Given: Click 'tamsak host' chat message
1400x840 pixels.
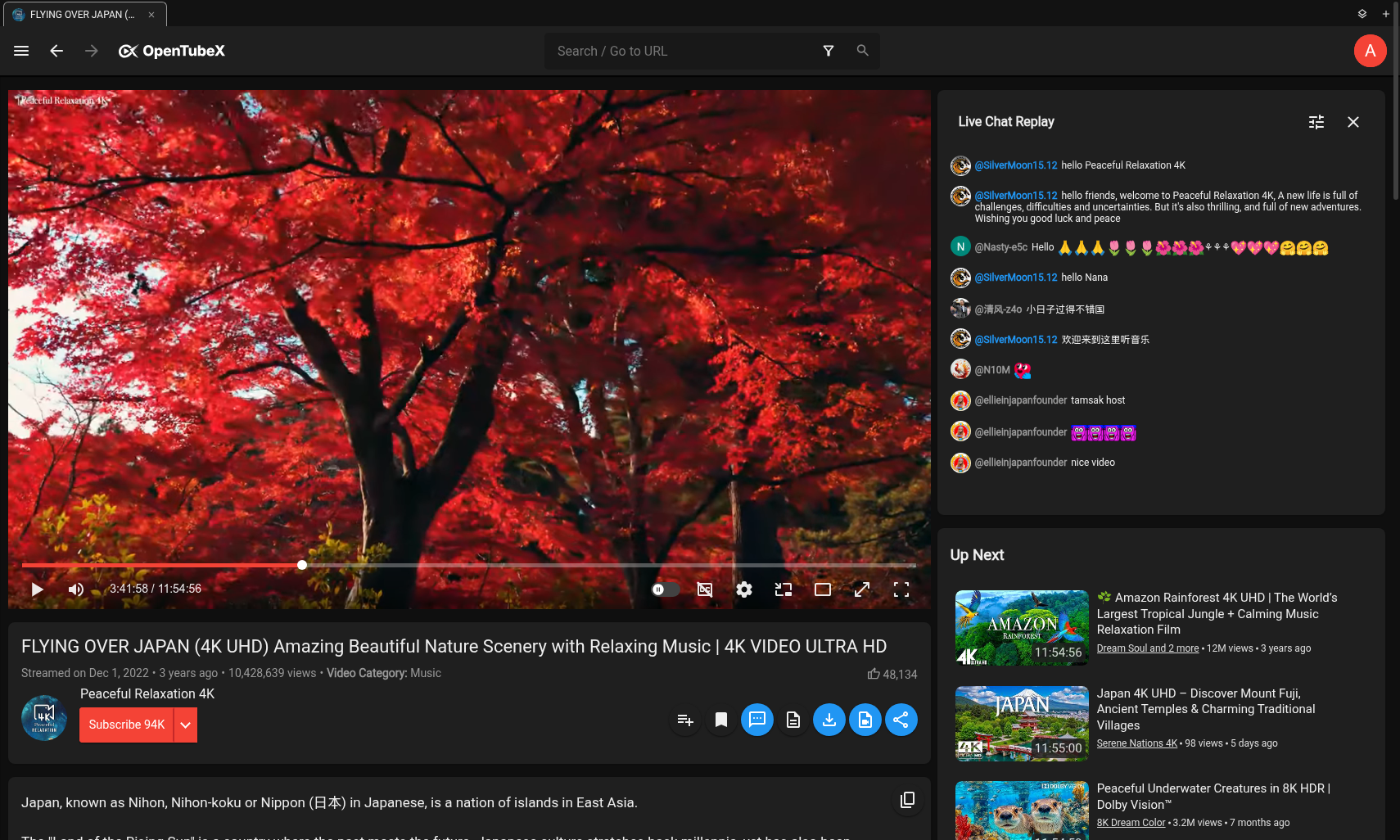Looking at the screenshot, I should (1098, 400).
